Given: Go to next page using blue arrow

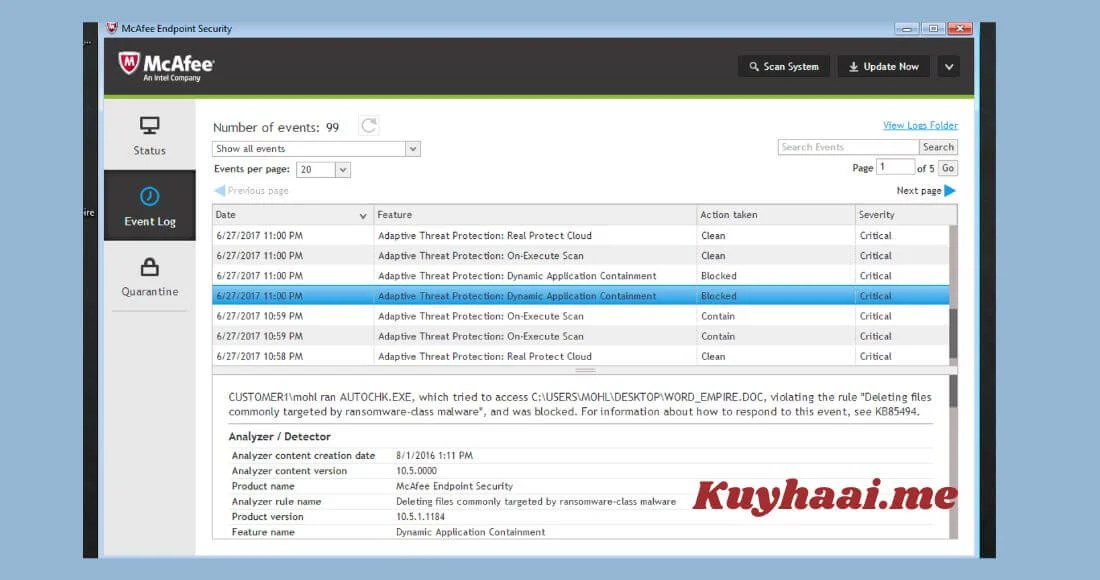Looking at the screenshot, I should click(950, 190).
